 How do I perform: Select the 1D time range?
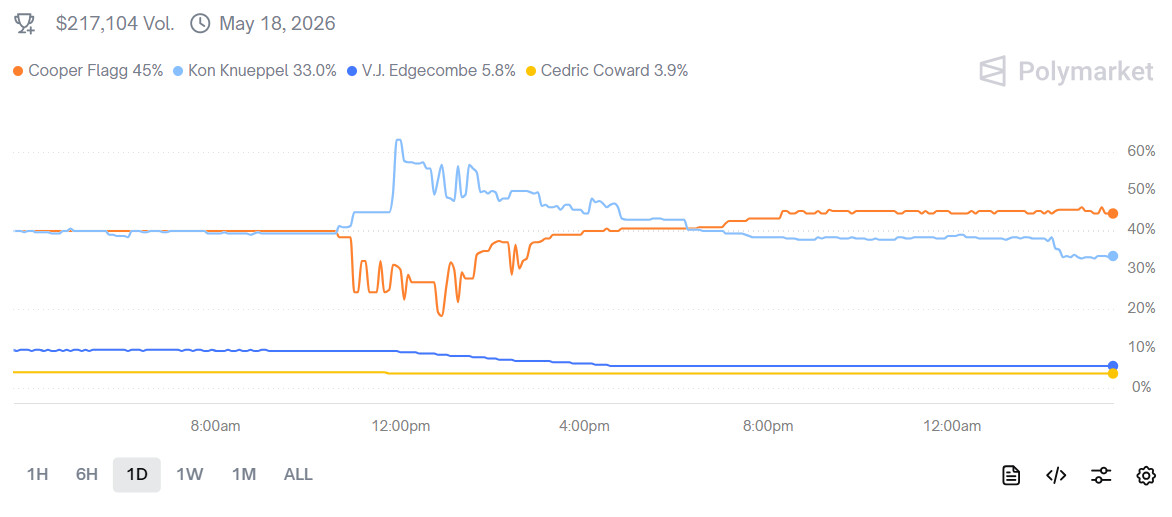(137, 474)
